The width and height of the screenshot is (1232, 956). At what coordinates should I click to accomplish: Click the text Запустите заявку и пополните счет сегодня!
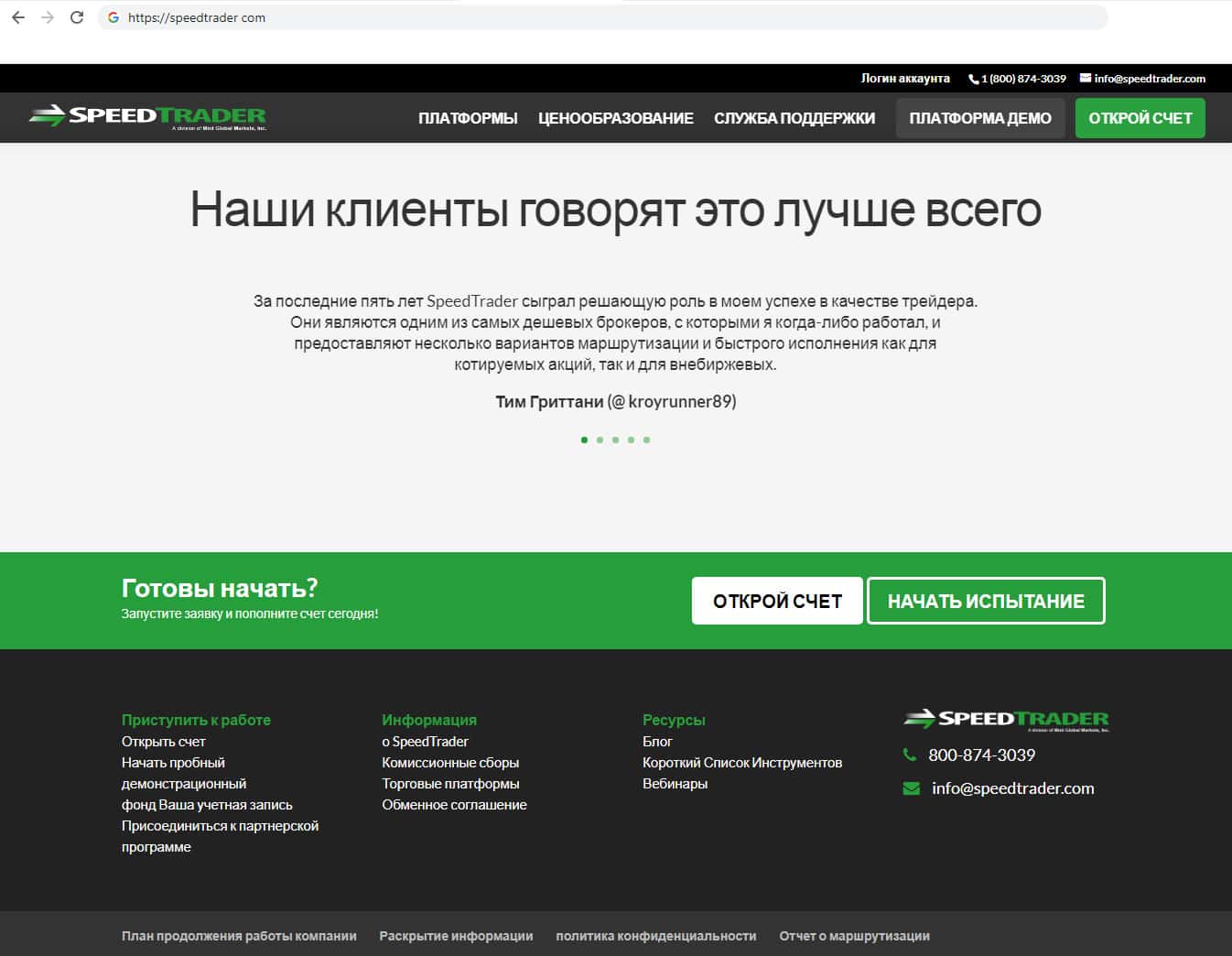click(250, 614)
